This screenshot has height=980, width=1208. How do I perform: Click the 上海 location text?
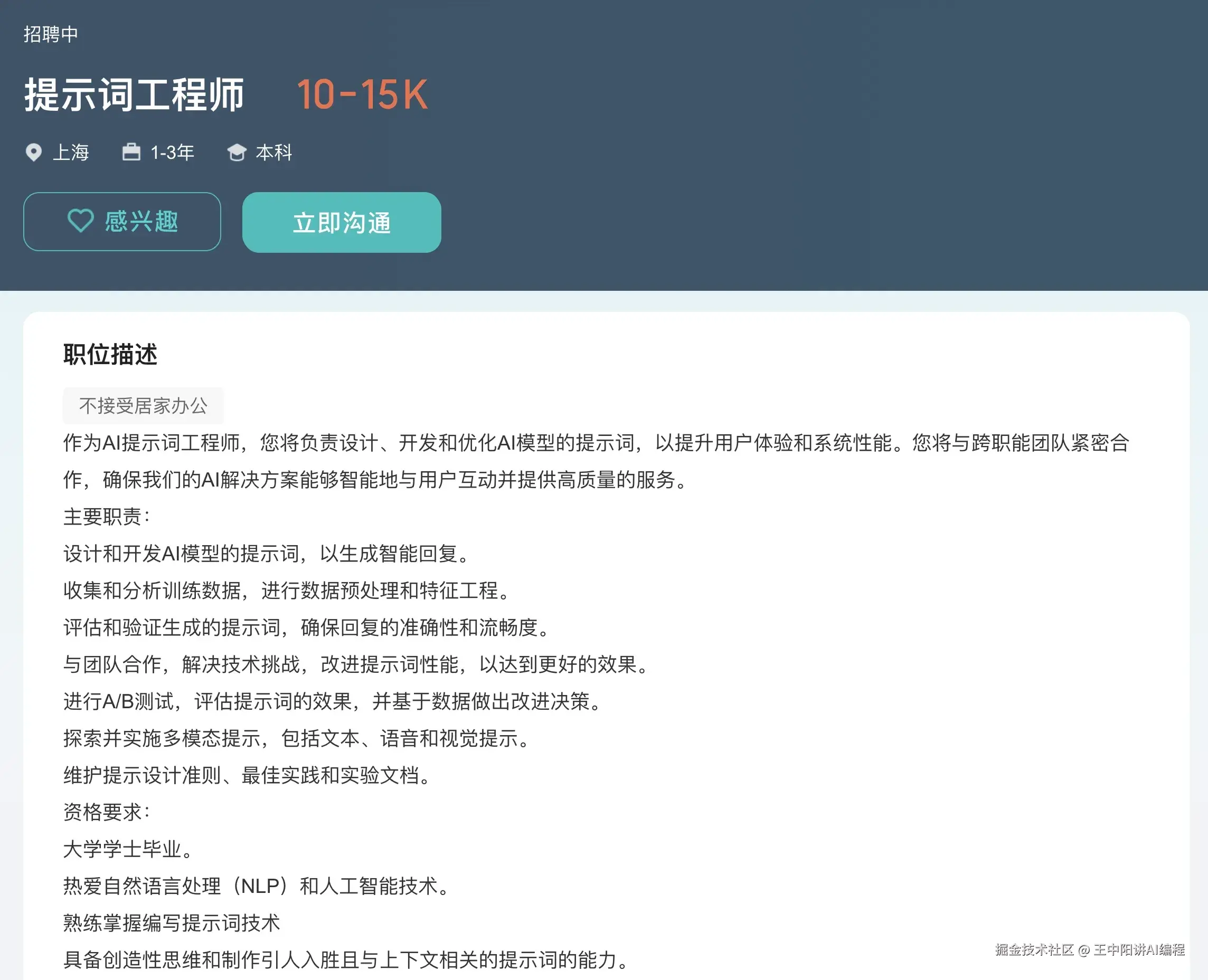click(x=71, y=153)
